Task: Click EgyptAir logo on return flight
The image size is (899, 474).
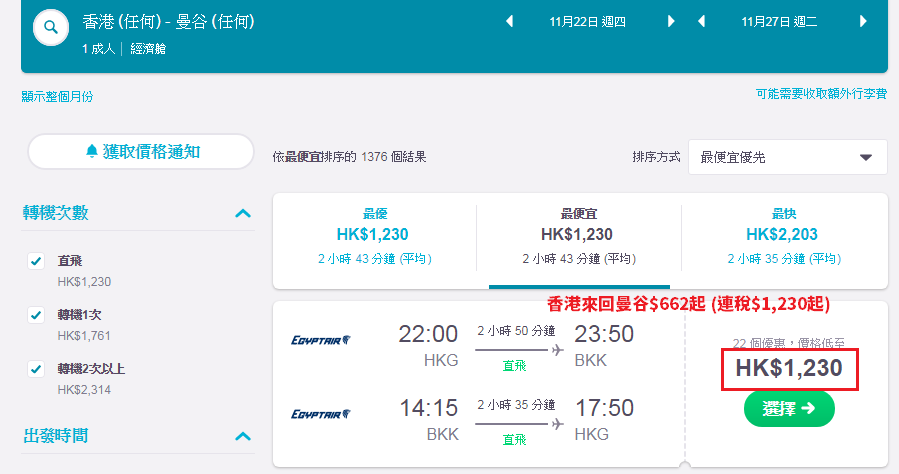Action: 321,414
